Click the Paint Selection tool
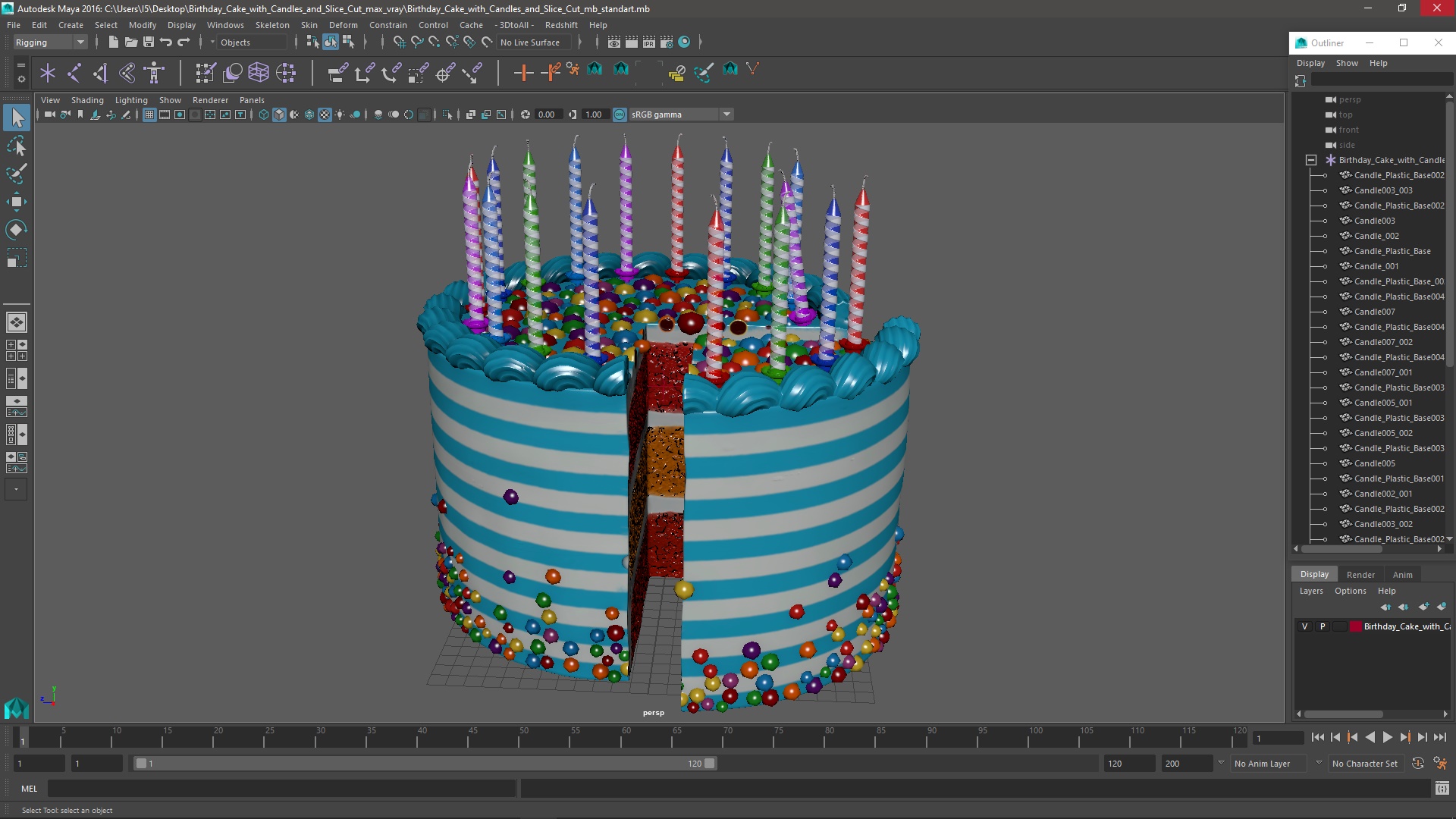The width and height of the screenshot is (1456, 819). click(17, 174)
